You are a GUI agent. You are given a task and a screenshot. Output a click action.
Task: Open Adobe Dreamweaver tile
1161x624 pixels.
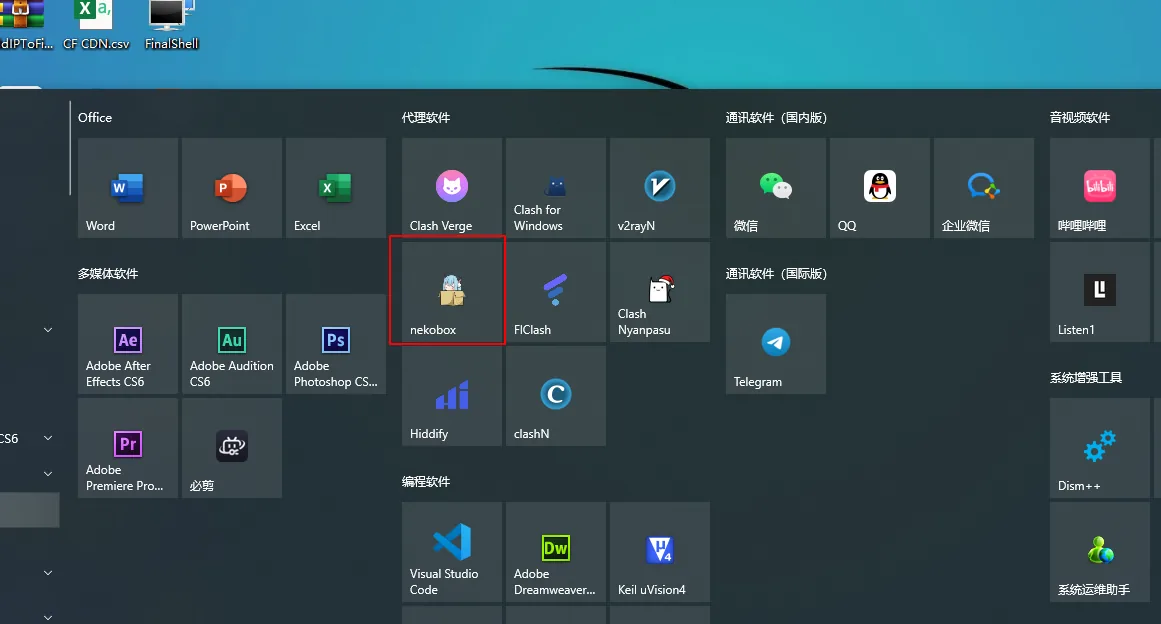click(556, 552)
